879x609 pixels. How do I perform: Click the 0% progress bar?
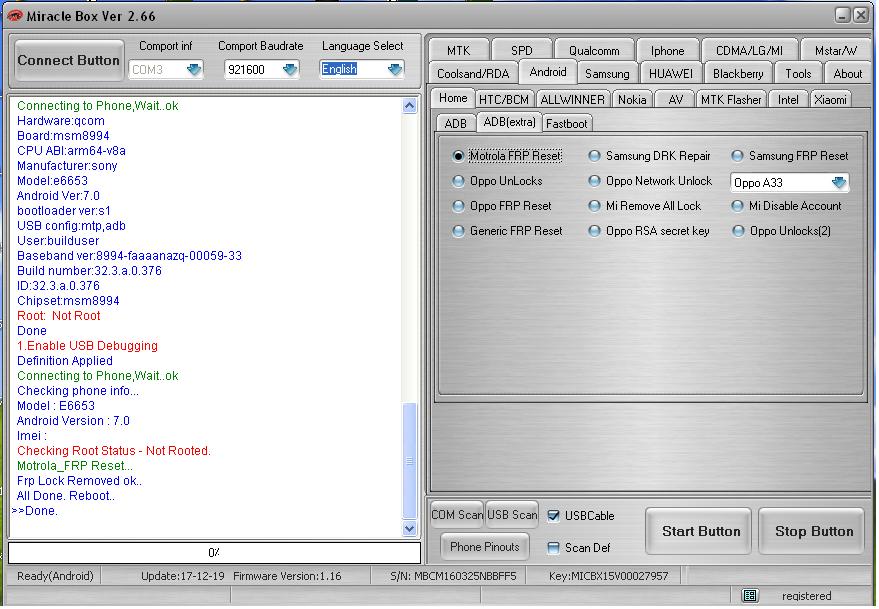[x=215, y=553]
